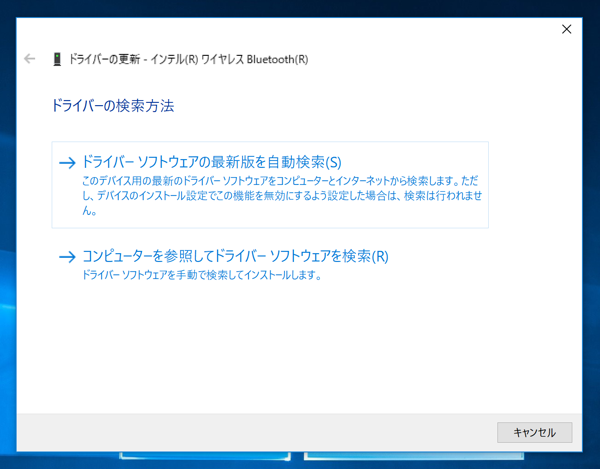Close the driver update dialog with X
The width and height of the screenshot is (600, 469).
coord(566,29)
